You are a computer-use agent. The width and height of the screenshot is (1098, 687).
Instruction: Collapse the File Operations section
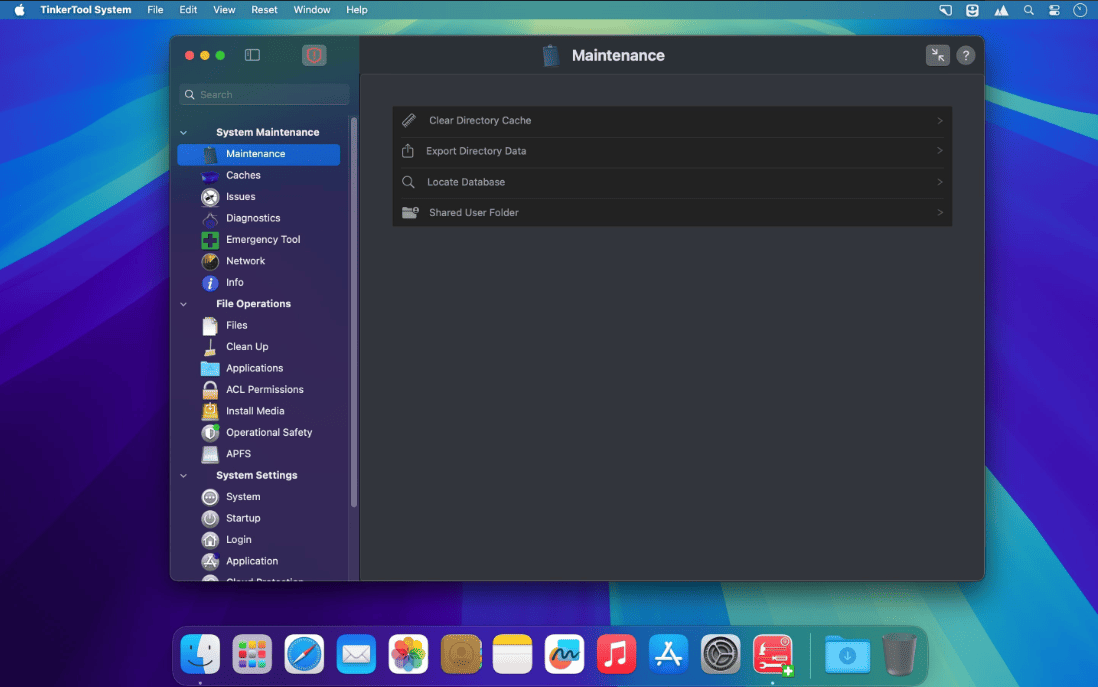pyautogui.click(x=183, y=304)
